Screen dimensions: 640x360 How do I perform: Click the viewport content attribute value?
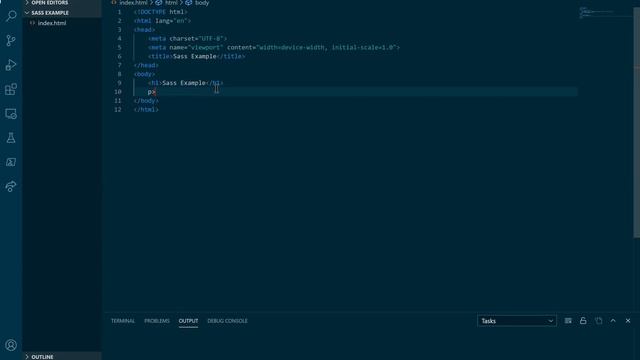click(327, 47)
